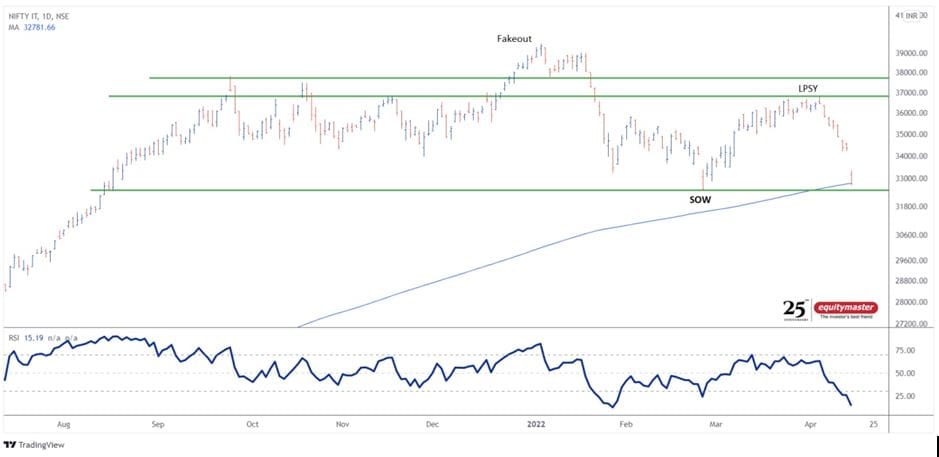Click the INR currency badge on price axis
The height and width of the screenshot is (457, 939).
coord(909,15)
